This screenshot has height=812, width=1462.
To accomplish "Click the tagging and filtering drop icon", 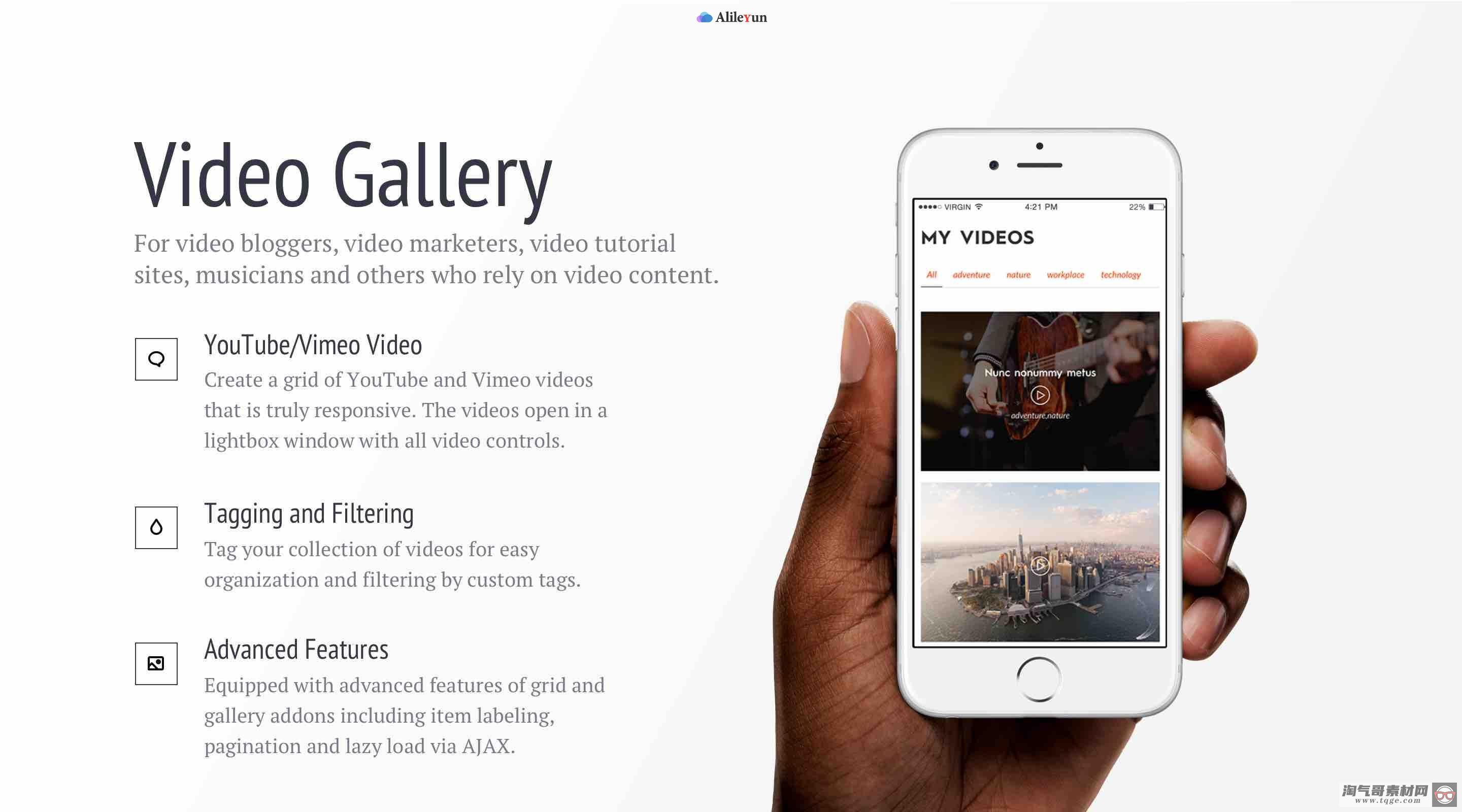I will tap(156, 527).
